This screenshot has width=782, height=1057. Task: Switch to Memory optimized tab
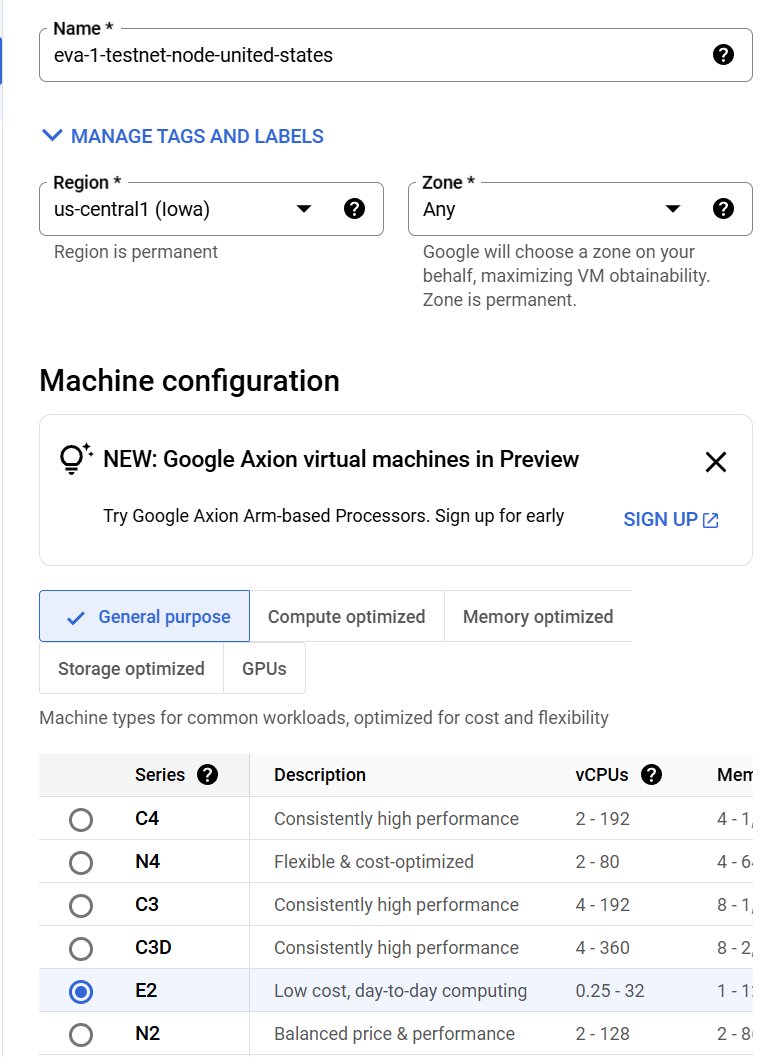538,616
